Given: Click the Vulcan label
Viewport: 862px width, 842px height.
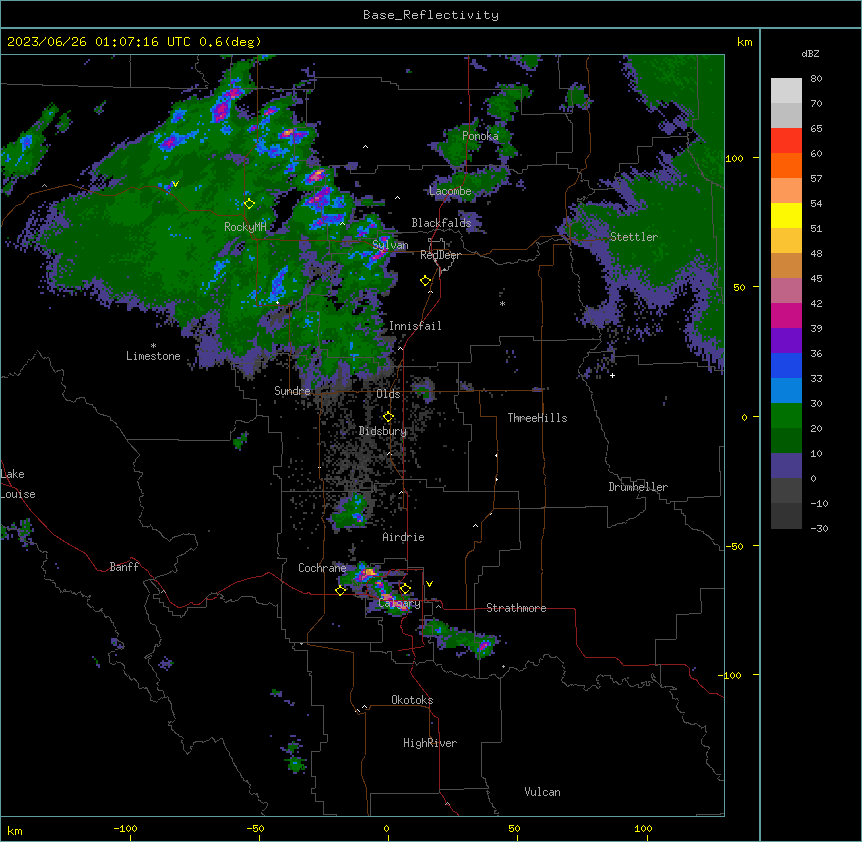Looking at the screenshot, I should point(543,792).
